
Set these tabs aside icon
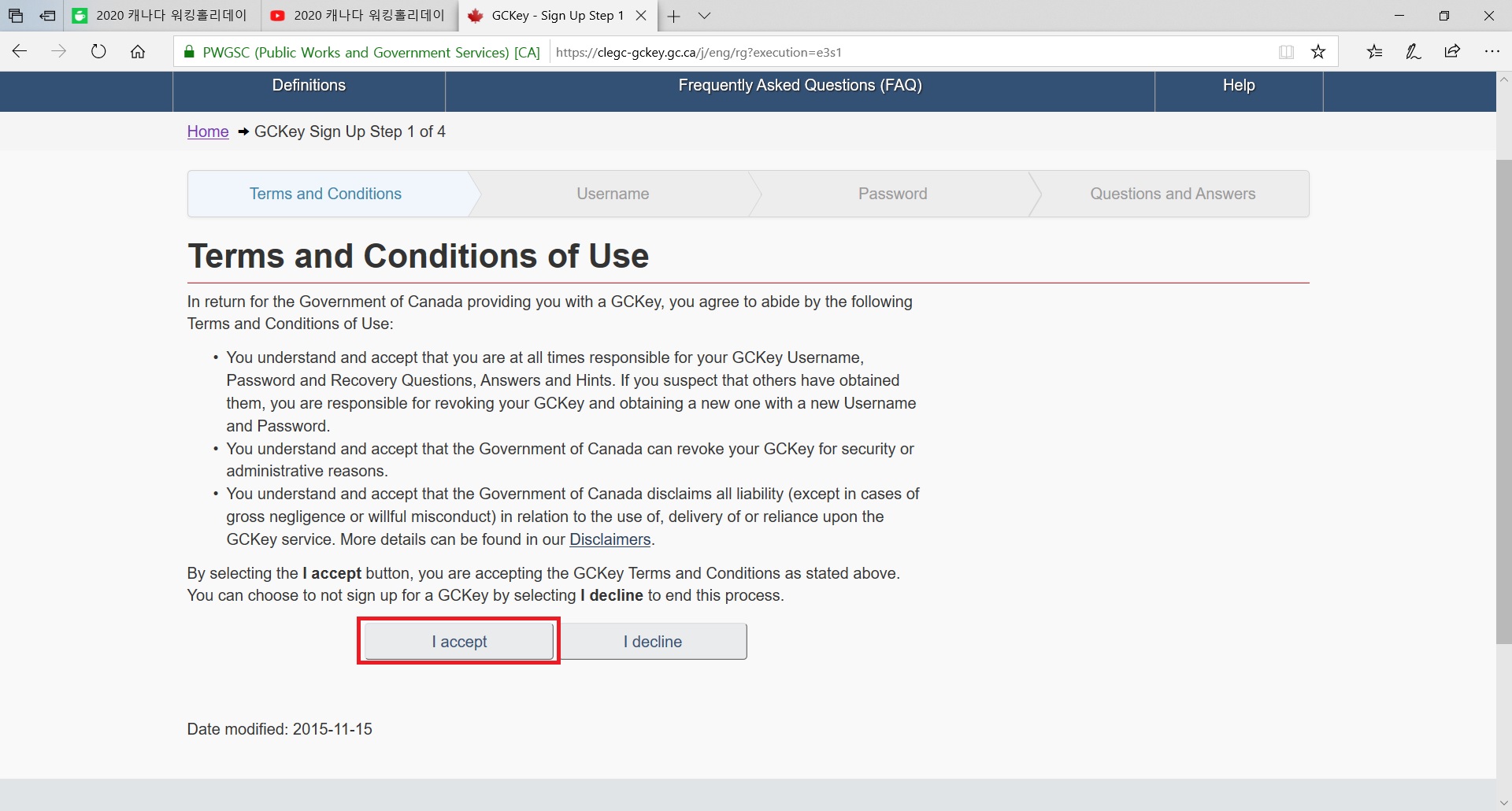click(x=47, y=16)
